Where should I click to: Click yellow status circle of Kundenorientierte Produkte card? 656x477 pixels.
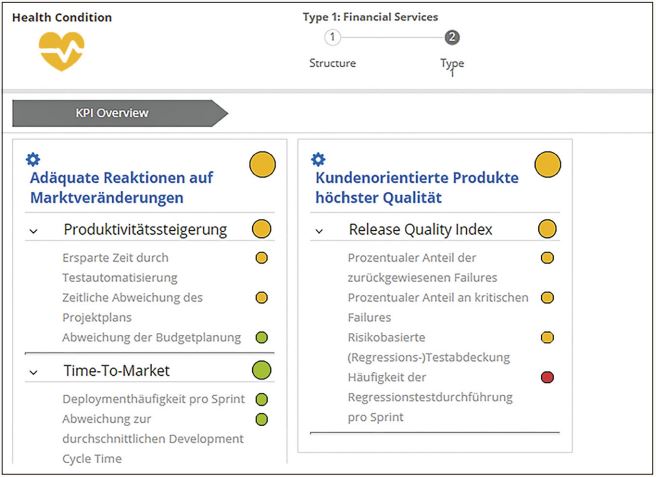(x=547, y=164)
